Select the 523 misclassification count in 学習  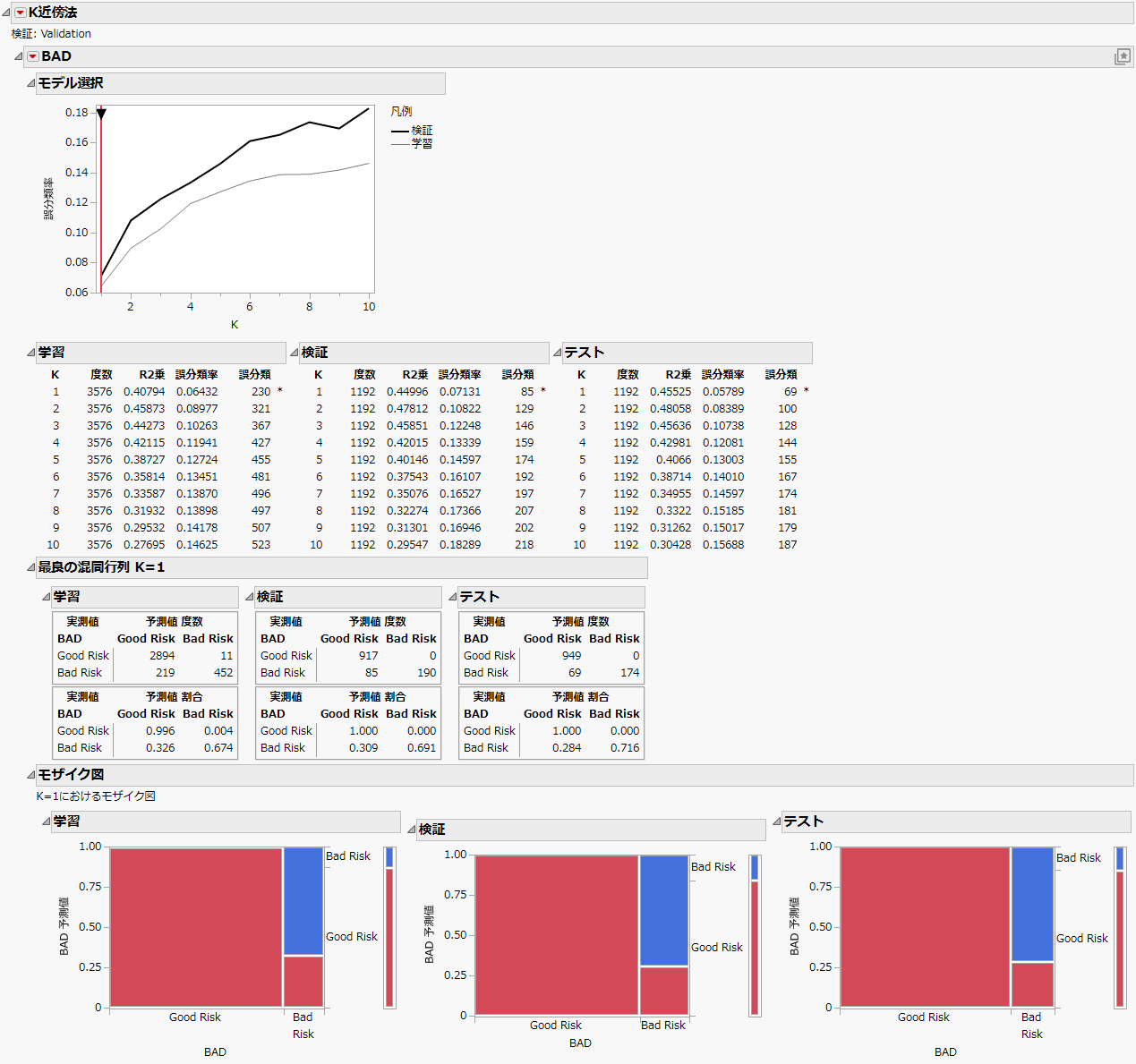point(261,545)
